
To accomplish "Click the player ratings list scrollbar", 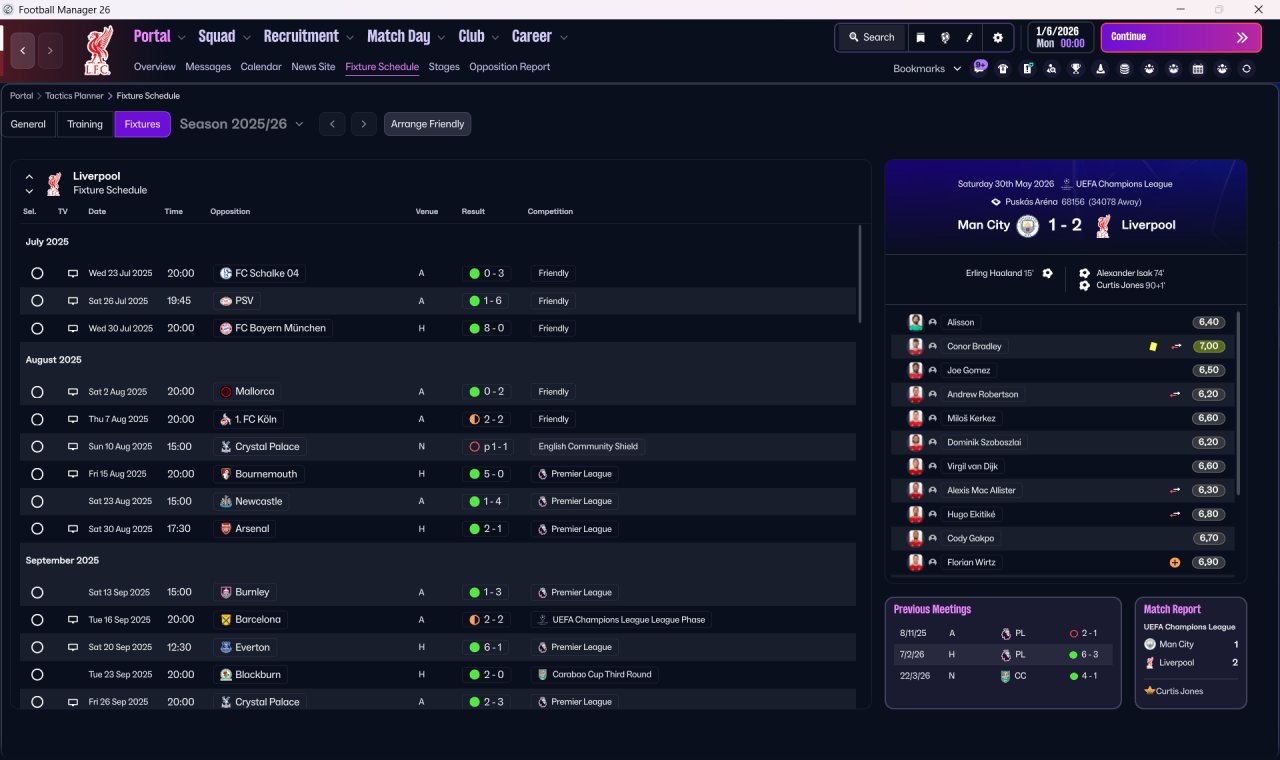I will pos(1238,403).
